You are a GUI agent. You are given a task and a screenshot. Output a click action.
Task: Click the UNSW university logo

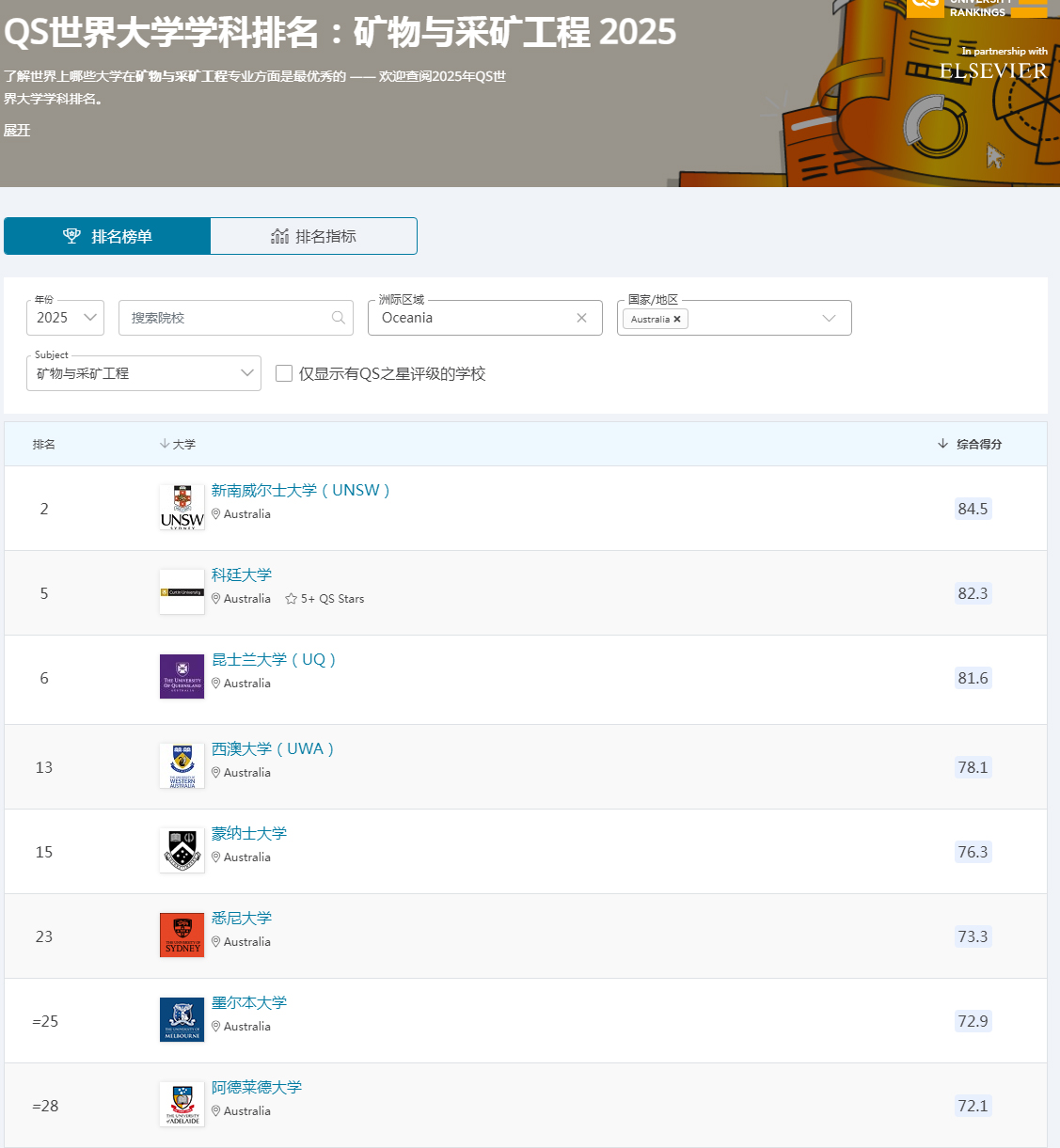(x=182, y=508)
